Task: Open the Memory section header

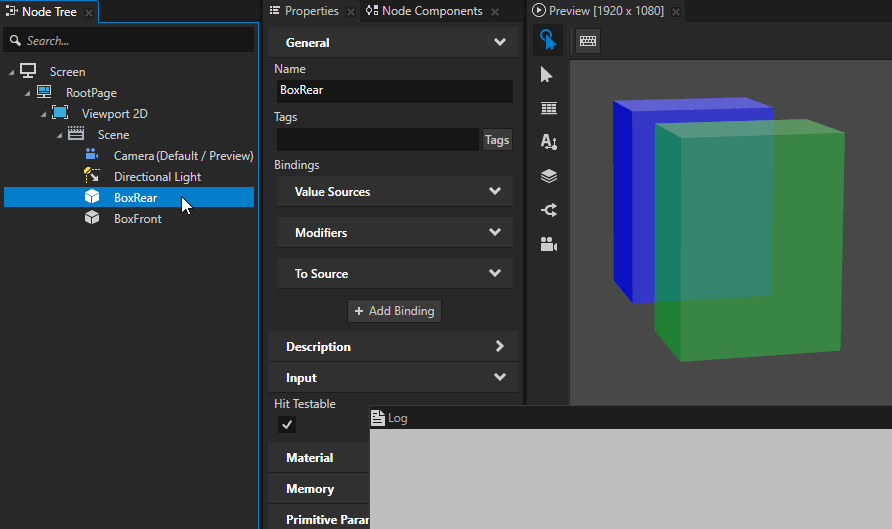Action: (319, 489)
